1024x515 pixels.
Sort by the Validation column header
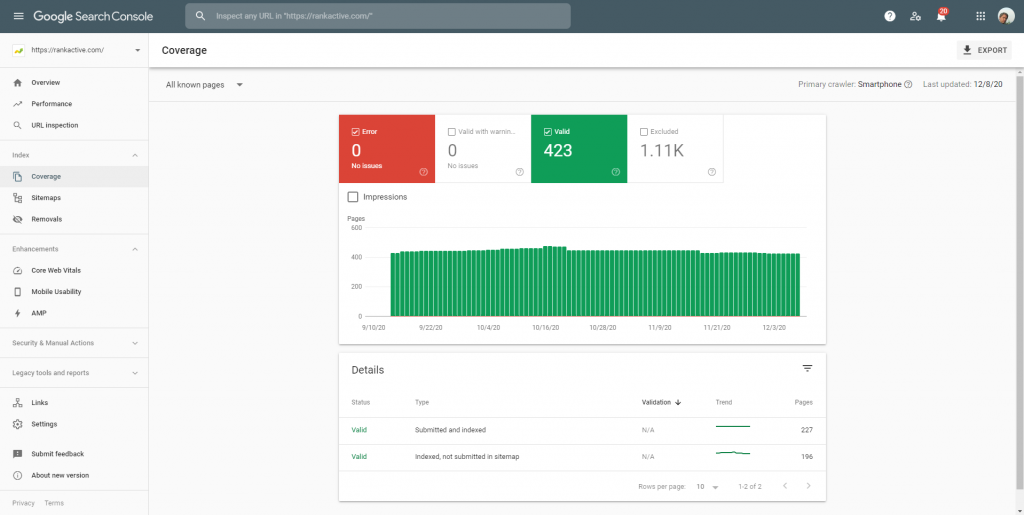(661, 403)
